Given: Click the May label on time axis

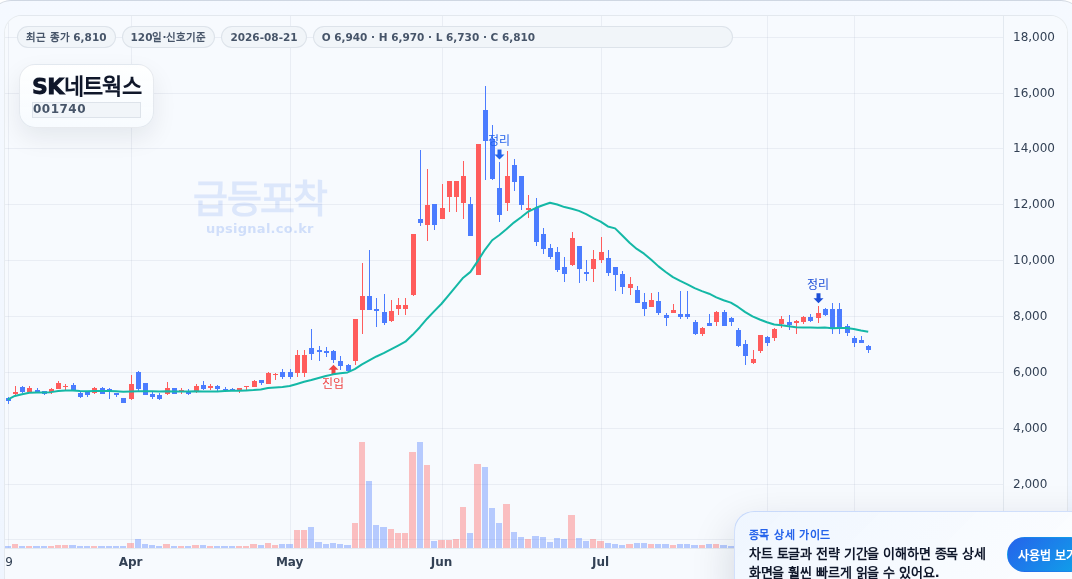Looking at the screenshot, I should pos(290,563).
